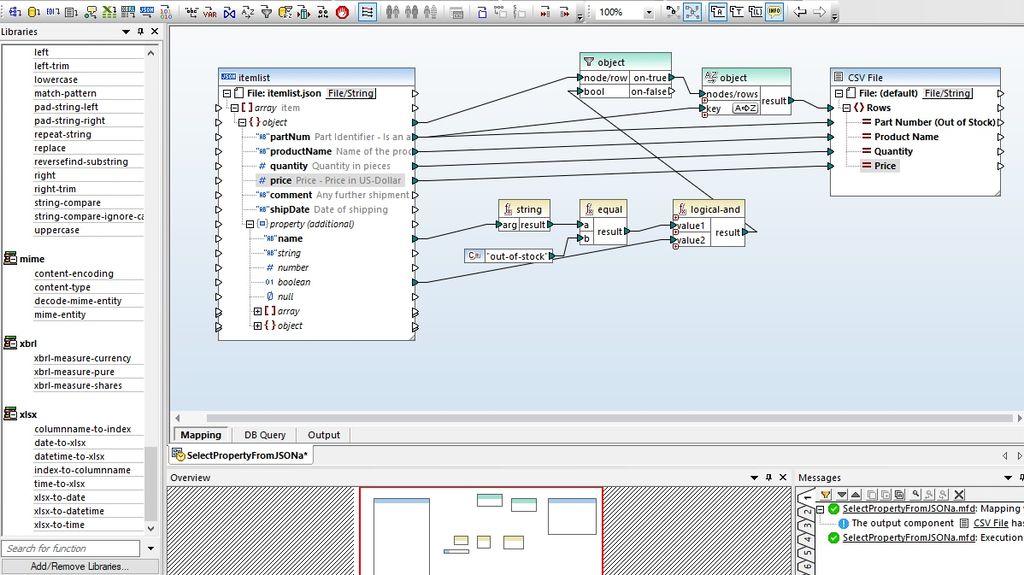
Task: Toggle the highlighted connector-lines toolbar button
Action: 367,13
